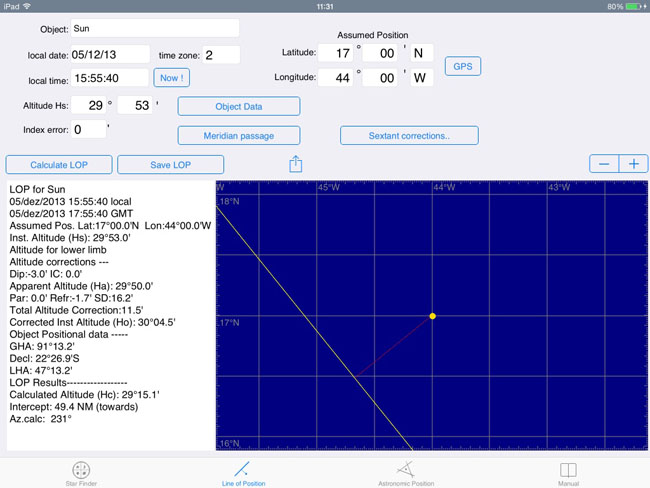
Task: Change the latitude hemisphere N field
Action: coord(422,53)
